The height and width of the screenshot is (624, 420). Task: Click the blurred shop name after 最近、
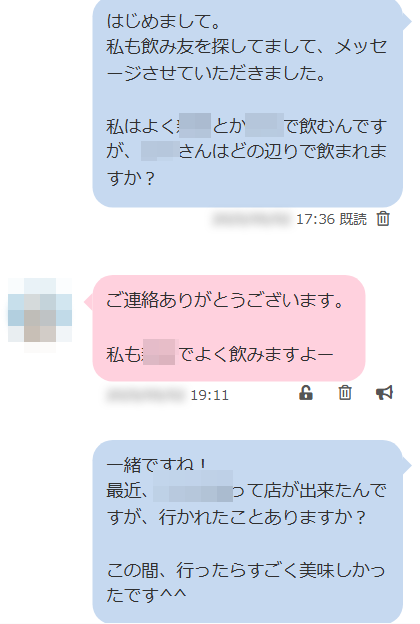tap(193, 486)
